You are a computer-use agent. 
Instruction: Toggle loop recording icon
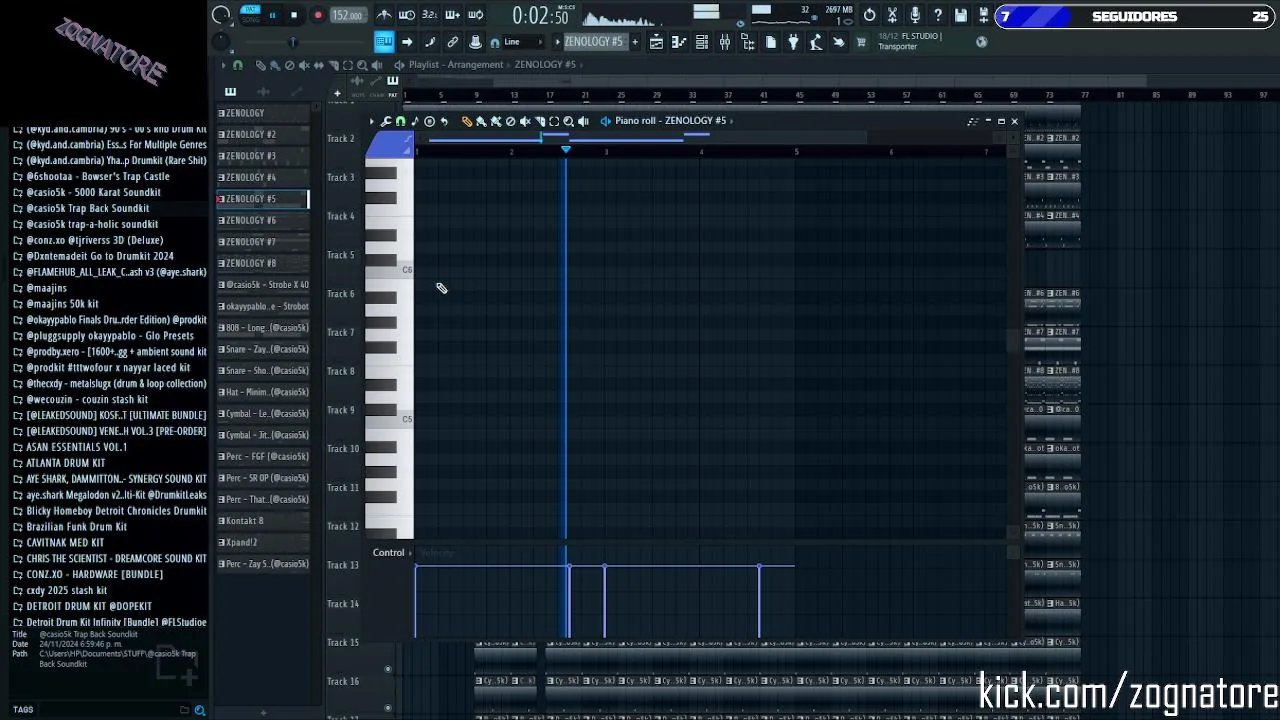(476, 15)
